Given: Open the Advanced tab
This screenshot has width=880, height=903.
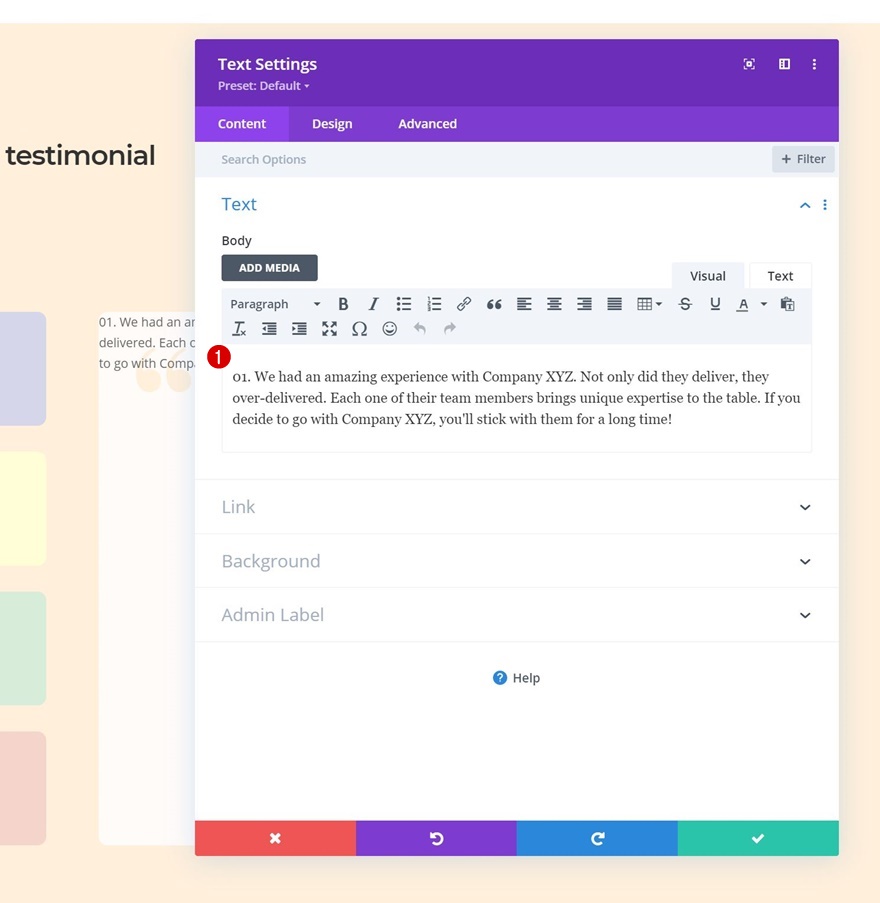Looking at the screenshot, I should (427, 124).
